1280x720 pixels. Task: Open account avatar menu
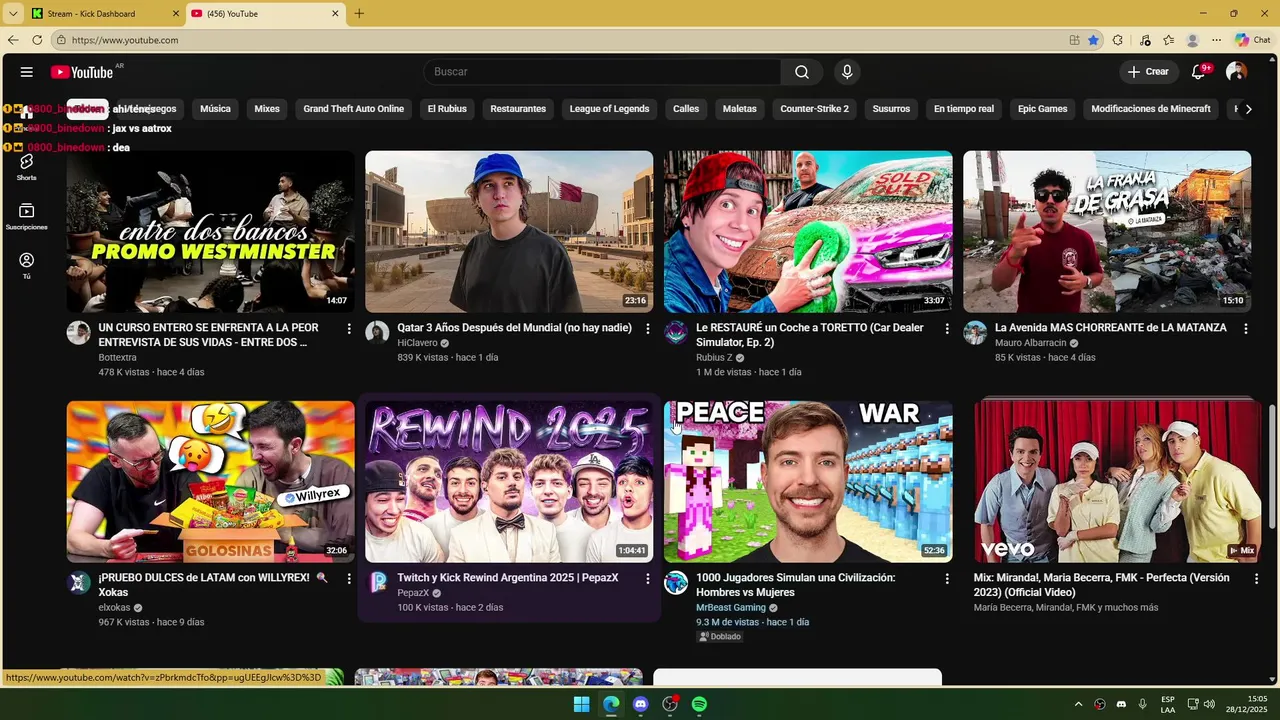coord(1236,72)
